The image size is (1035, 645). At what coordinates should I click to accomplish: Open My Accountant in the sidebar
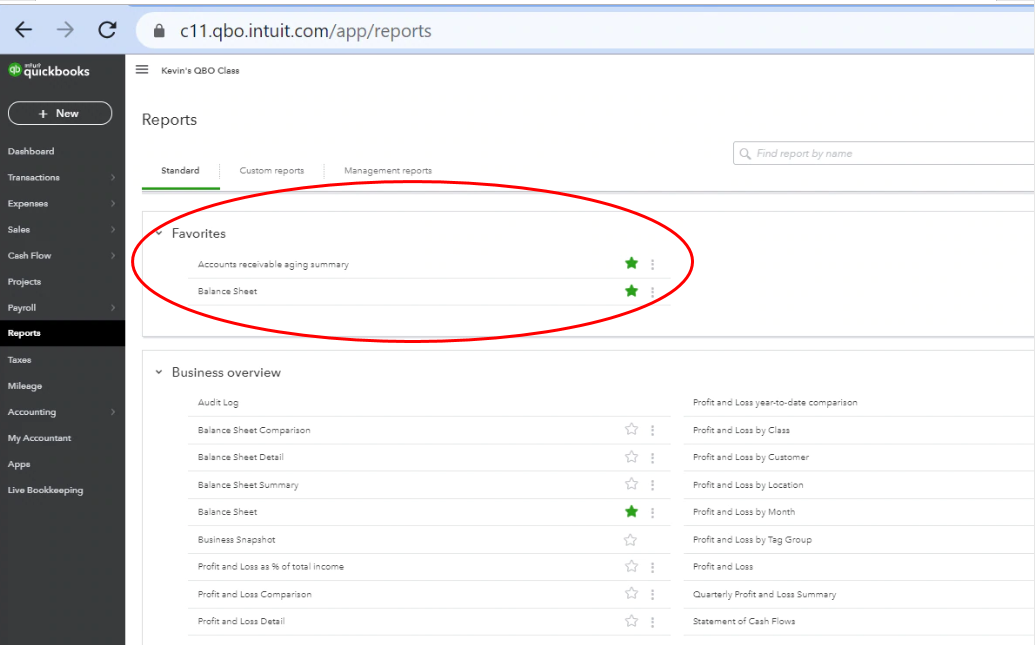point(40,438)
